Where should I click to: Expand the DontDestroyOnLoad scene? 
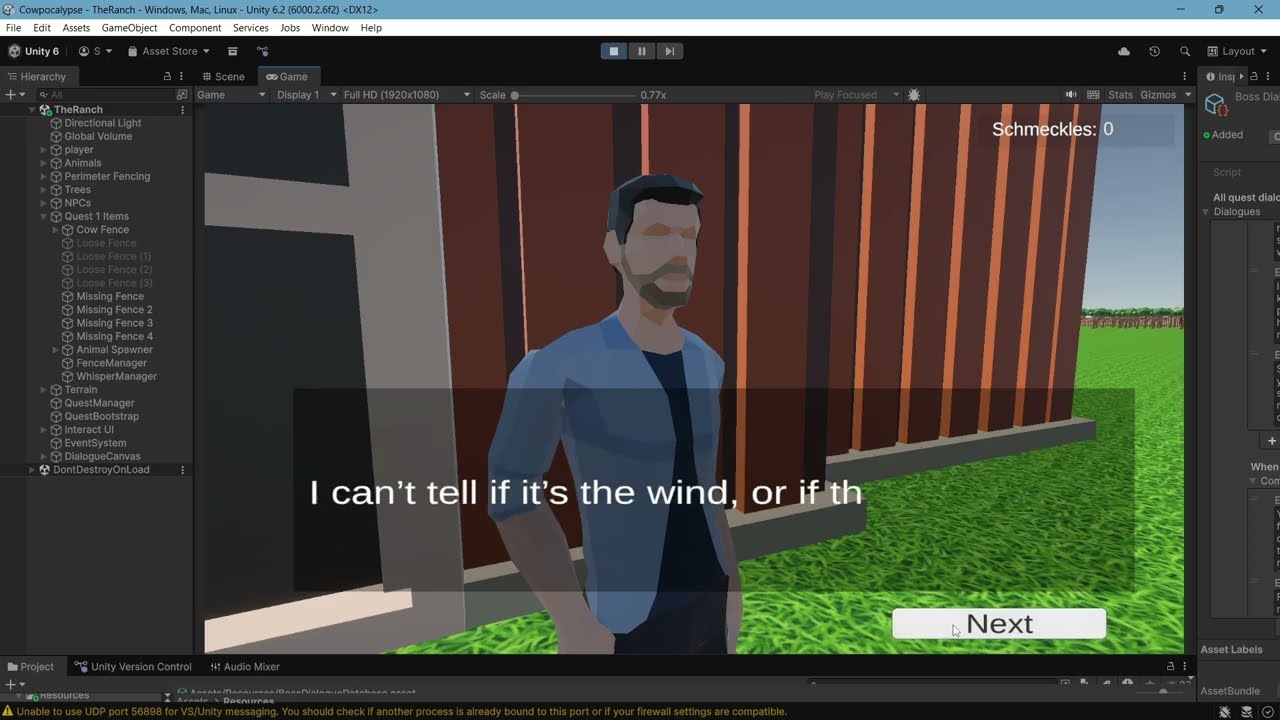(32, 470)
